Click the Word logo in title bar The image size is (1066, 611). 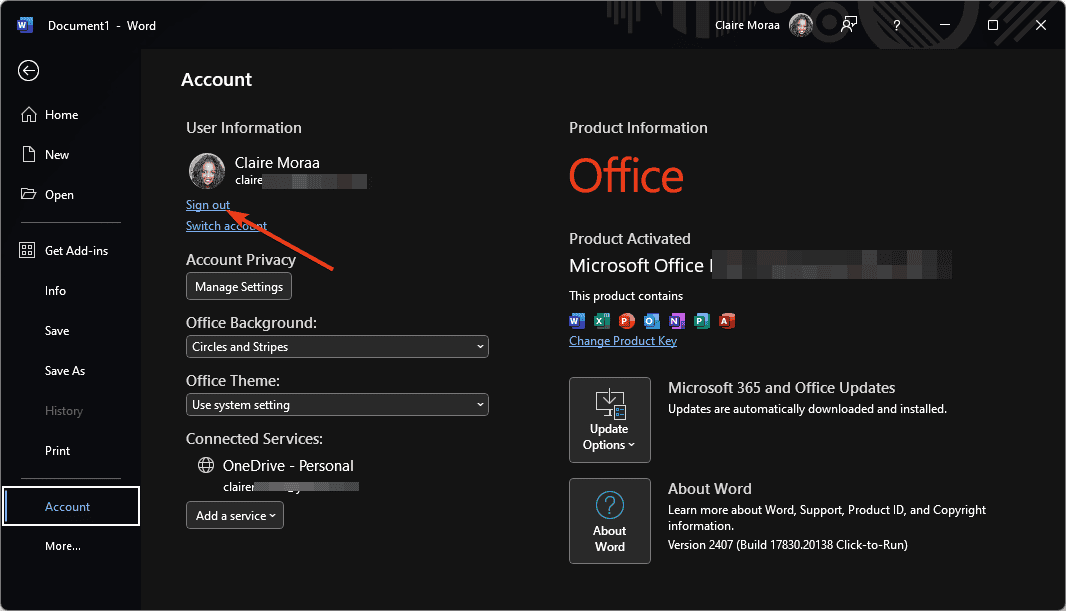click(x=25, y=25)
